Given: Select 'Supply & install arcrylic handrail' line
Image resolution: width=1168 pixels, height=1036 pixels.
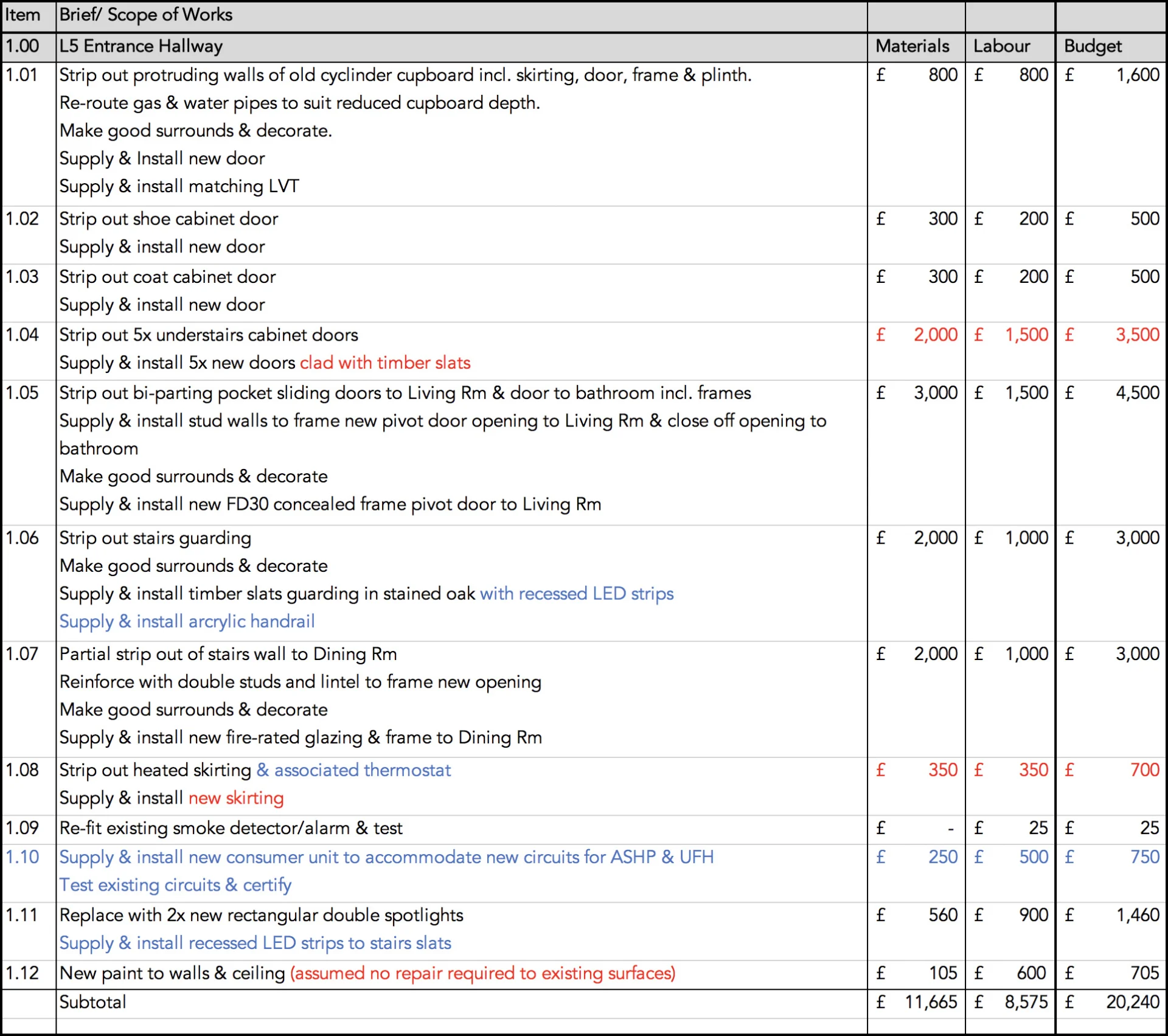Looking at the screenshot, I should coord(187,622).
